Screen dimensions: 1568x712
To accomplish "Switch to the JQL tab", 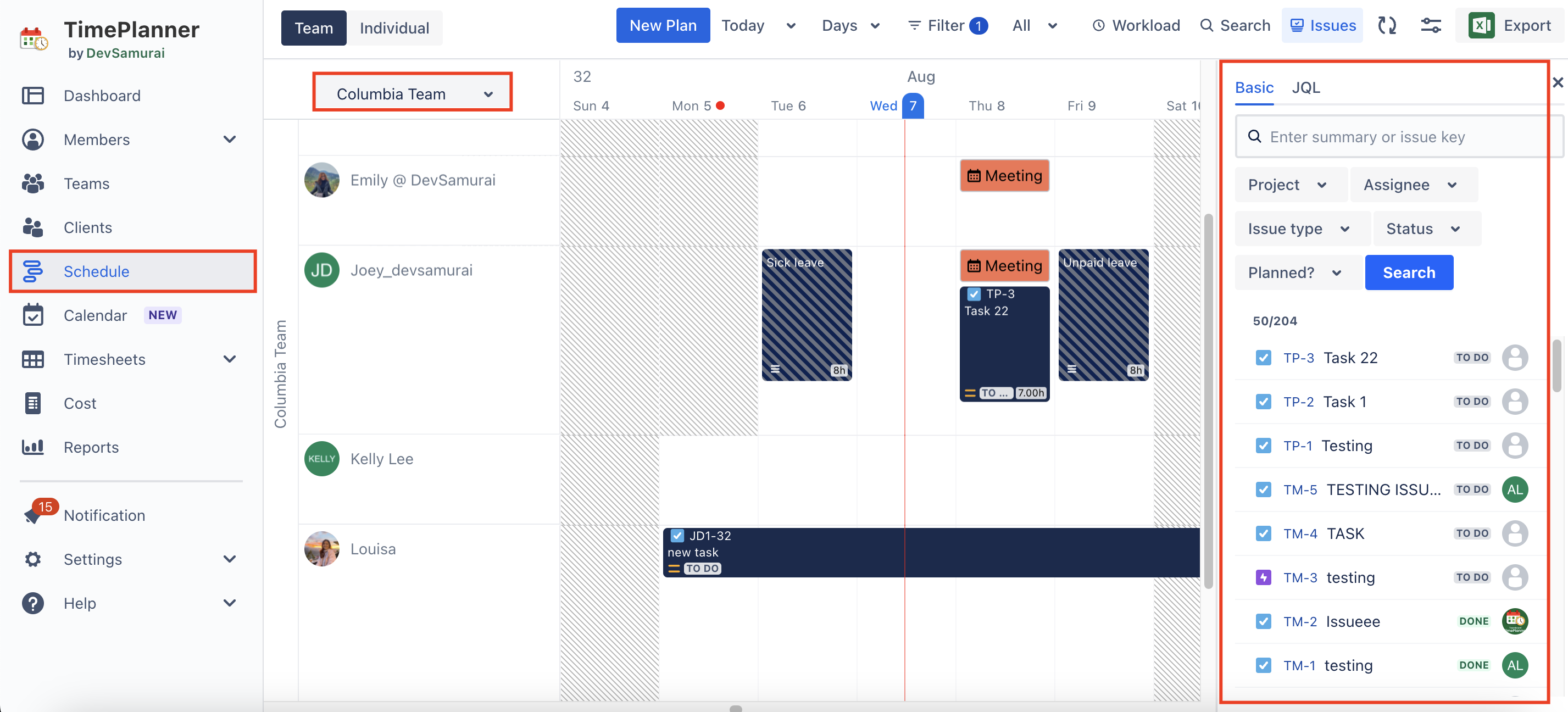I will 1305,88.
